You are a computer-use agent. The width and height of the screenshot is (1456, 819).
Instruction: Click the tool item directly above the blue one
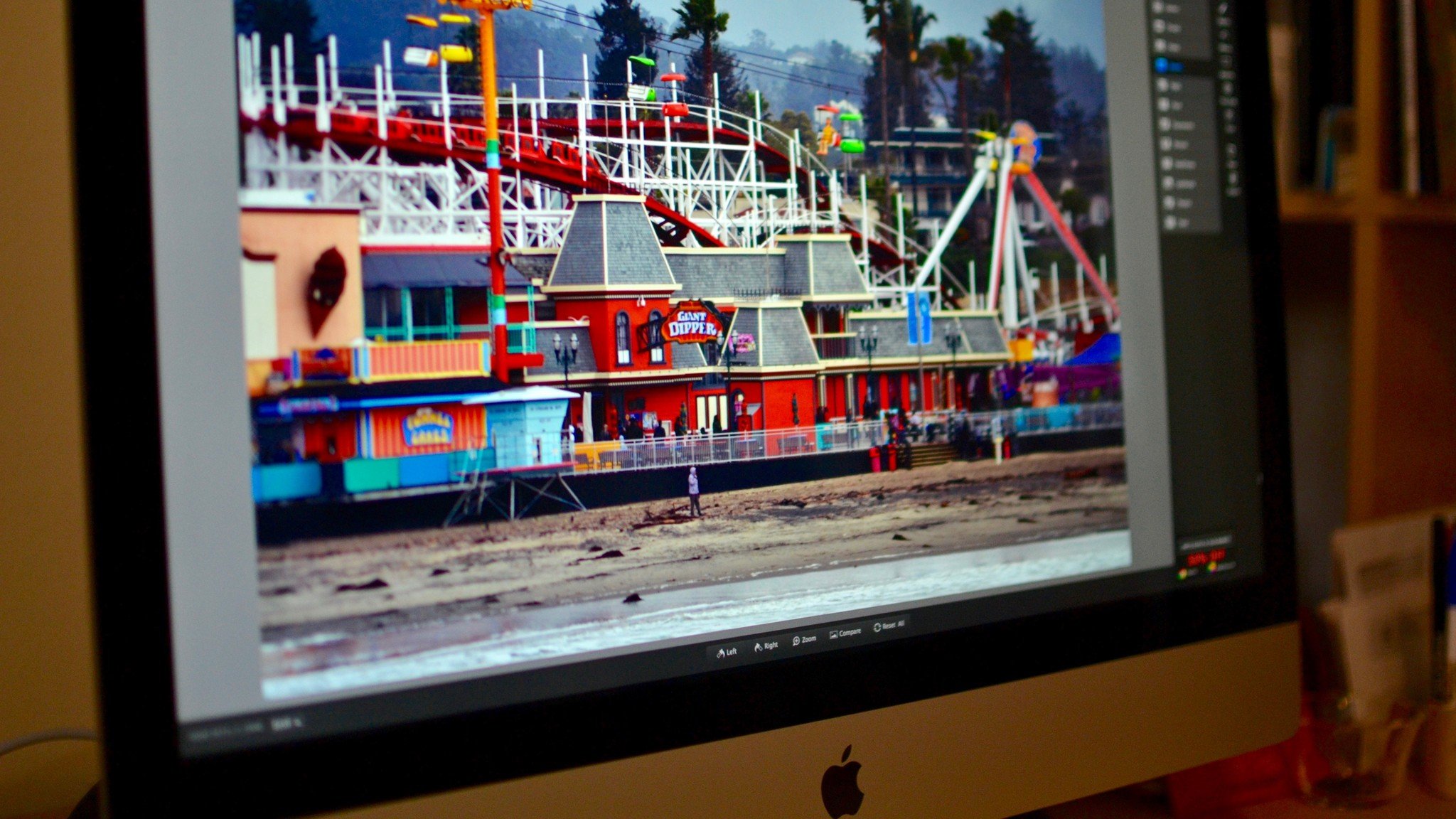click(x=1160, y=45)
